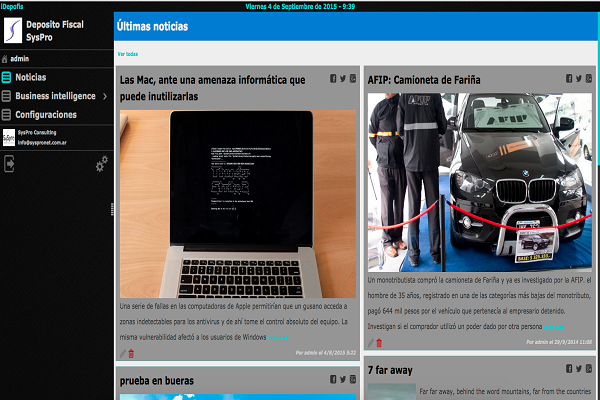Image resolution: width=600 pixels, height=400 pixels.
Task: Share '7 far away' on Facebook
Action: pos(569,369)
